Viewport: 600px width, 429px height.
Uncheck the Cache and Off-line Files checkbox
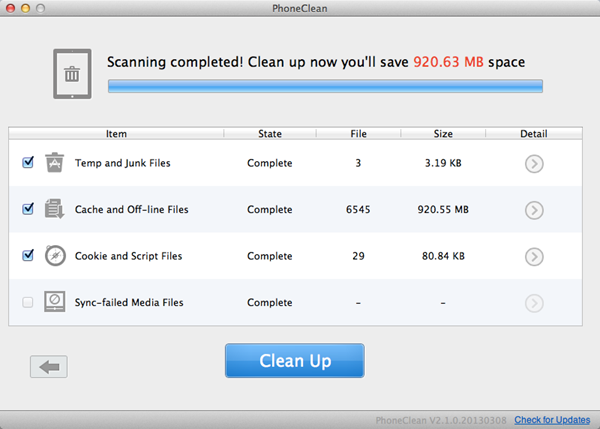28,209
